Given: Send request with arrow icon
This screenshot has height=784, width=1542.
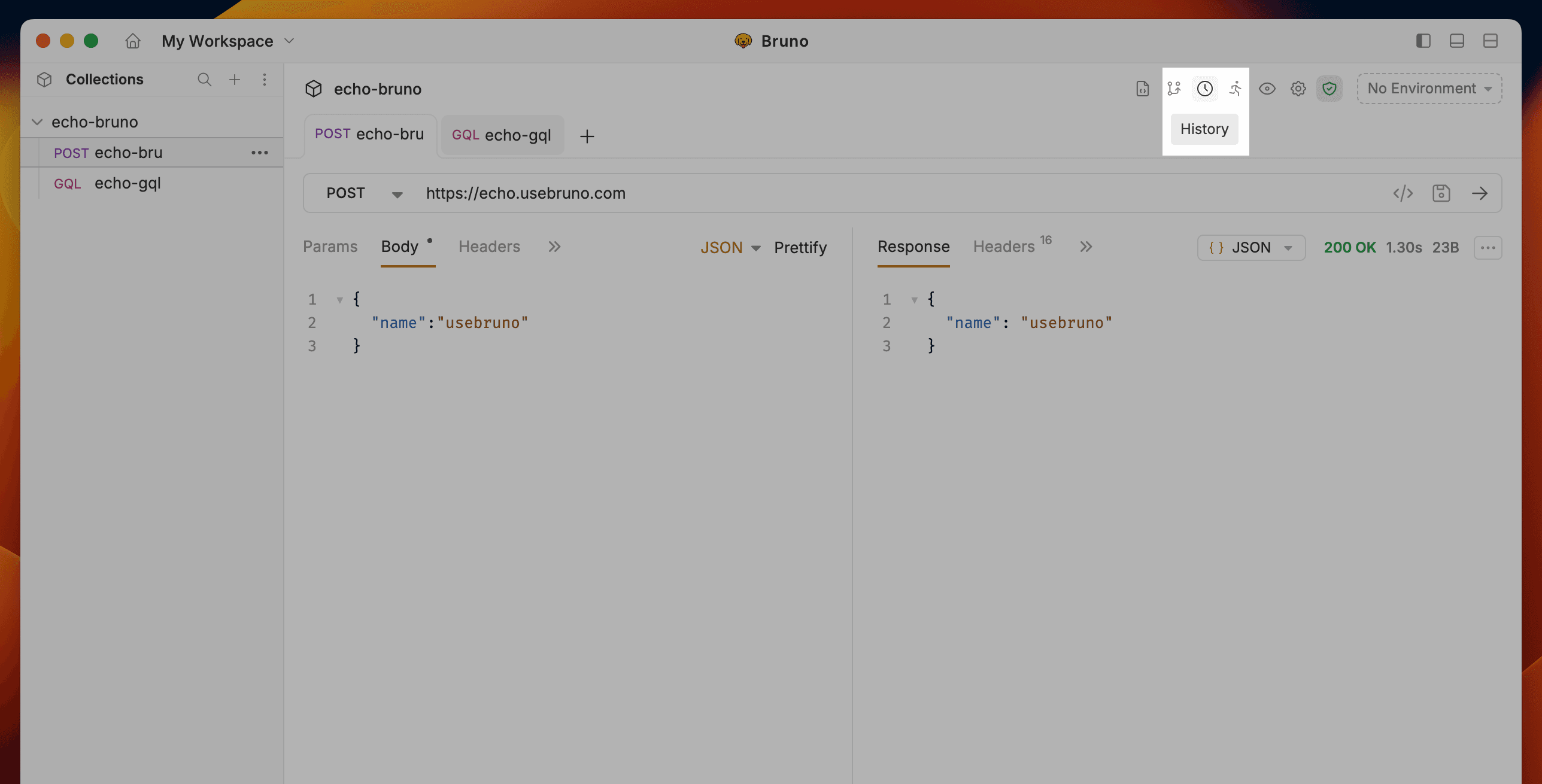Looking at the screenshot, I should 1480,193.
